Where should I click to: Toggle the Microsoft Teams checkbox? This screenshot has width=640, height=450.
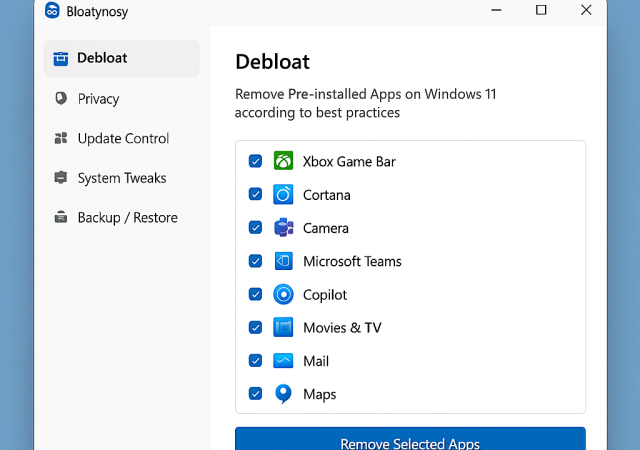[x=255, y=261]
